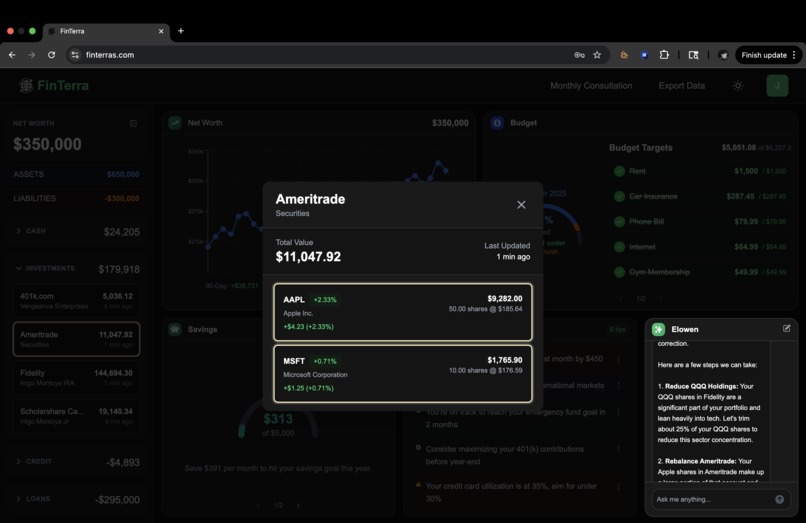Open options for the $450 monthly tip
This screenshot has width=806, height=523.
pyautogui.click(x=618, y=359)
